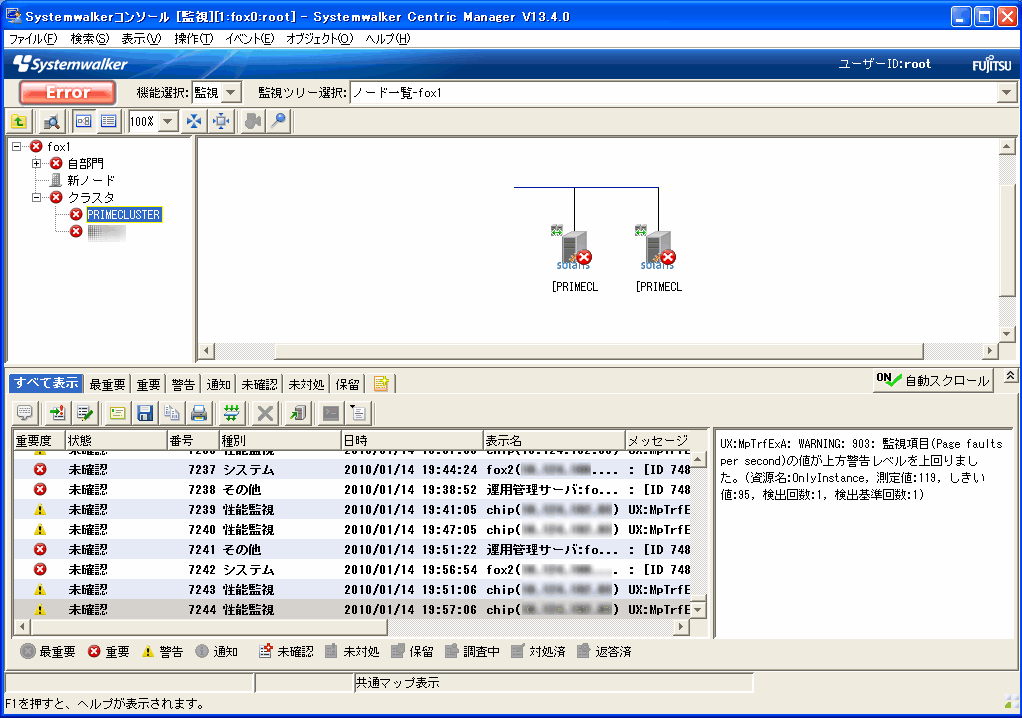Expand the 自部門 tree node
Image resolution: width=1022 pixels, height=718 pixels.
click(36, 164)
